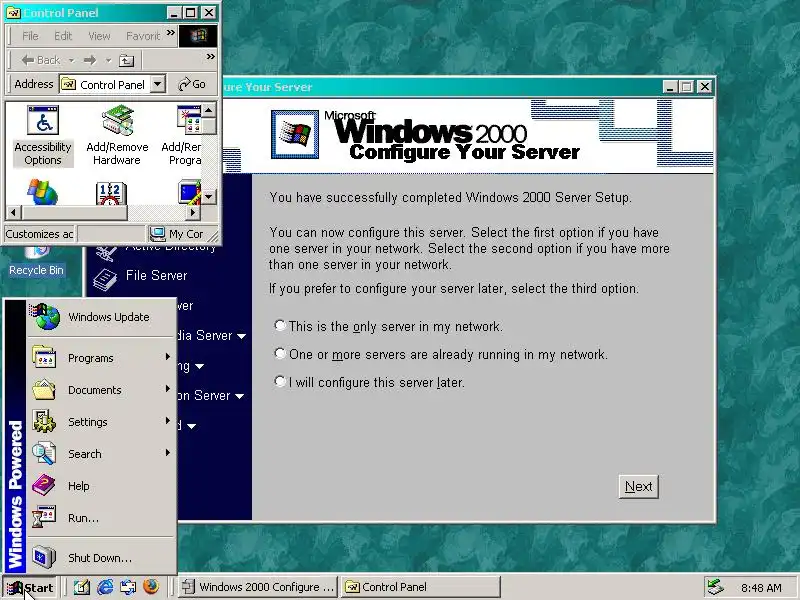800x600 pixels.
Task: Click the Search magnifier icon in Start menu
Action: point(44,454)
